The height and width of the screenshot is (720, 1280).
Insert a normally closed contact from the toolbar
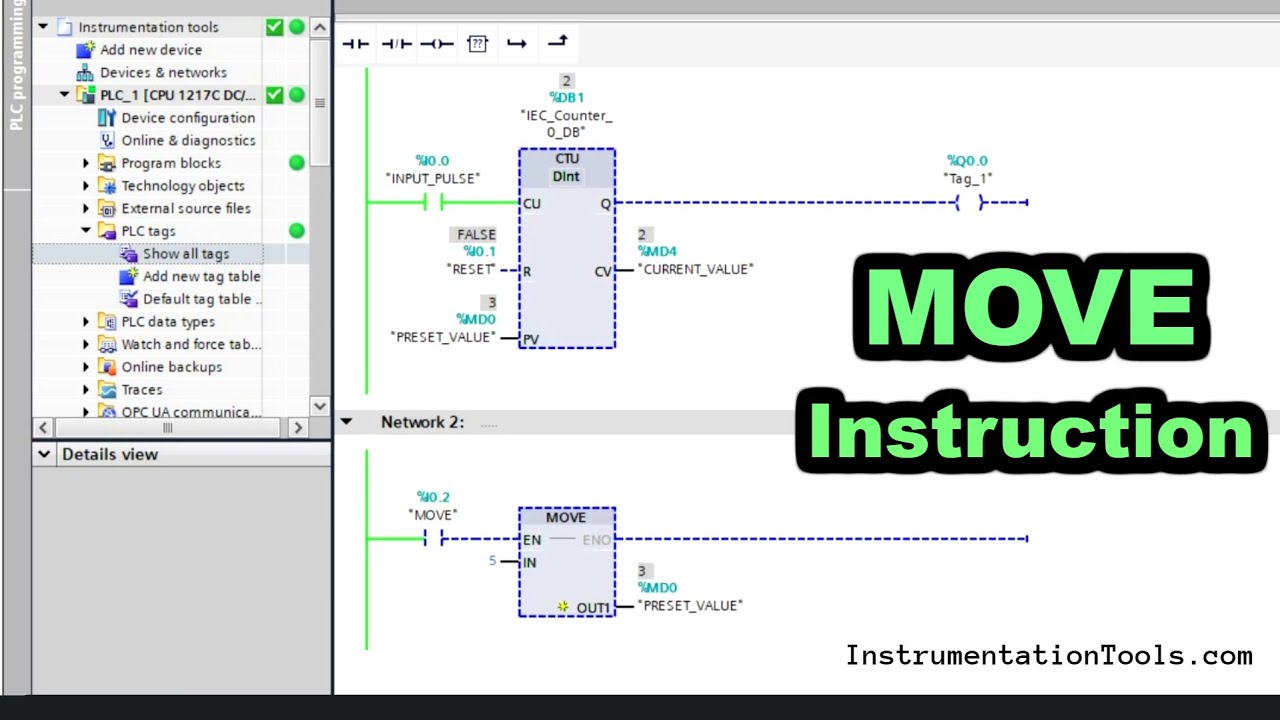tap(397, 43)
